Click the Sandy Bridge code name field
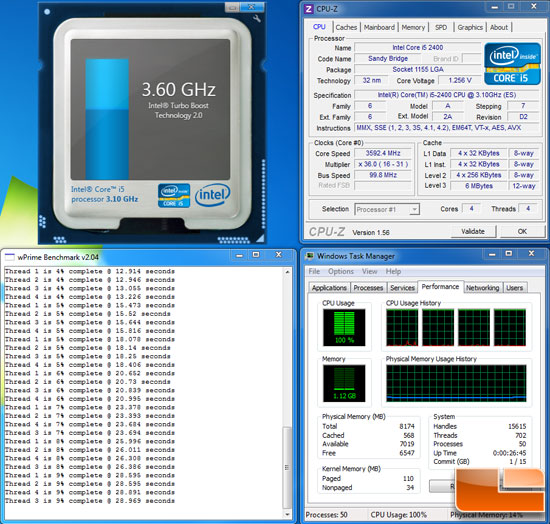550x524 pixels. [388, 58]
